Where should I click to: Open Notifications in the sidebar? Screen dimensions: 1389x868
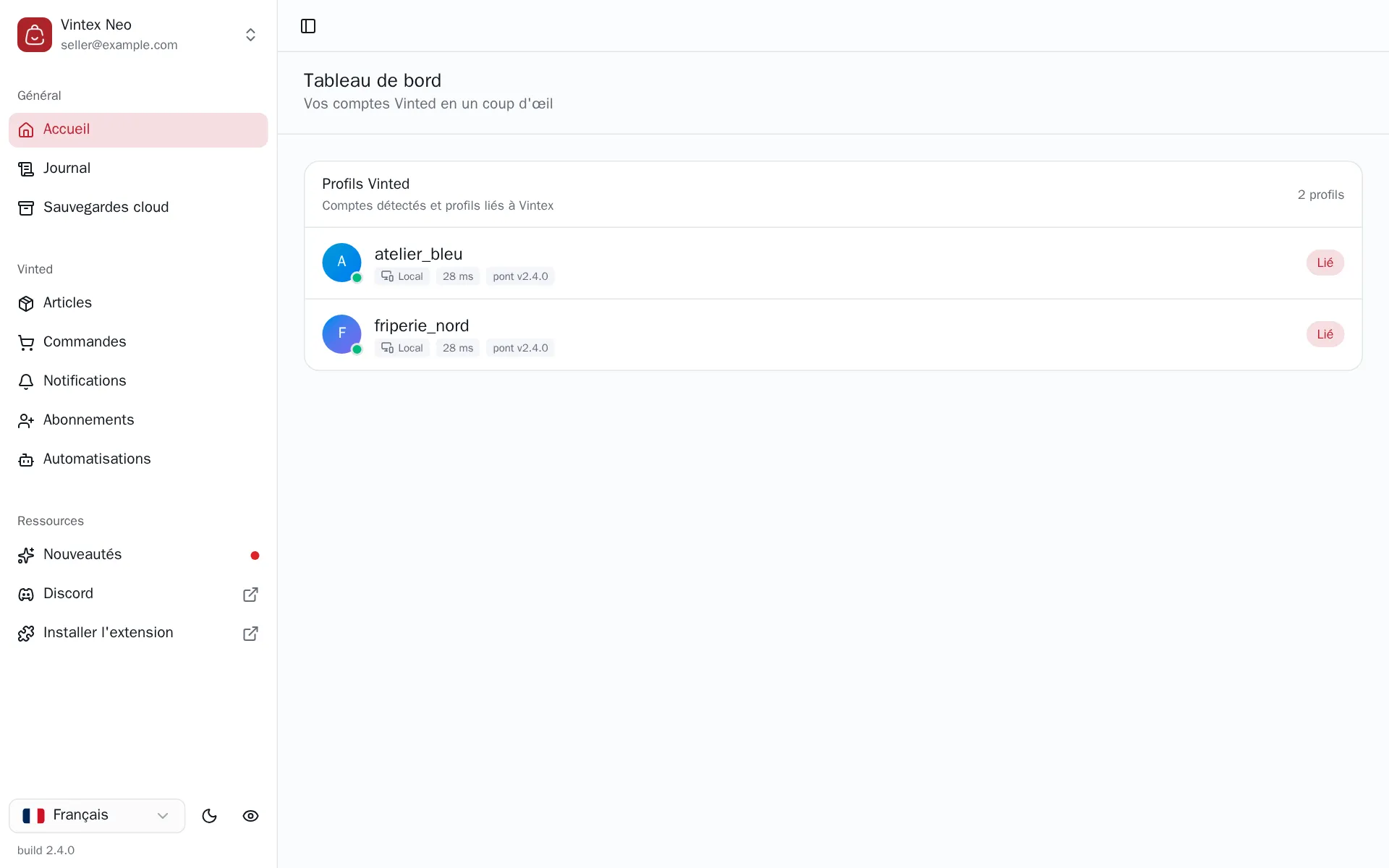coord(138,381)
